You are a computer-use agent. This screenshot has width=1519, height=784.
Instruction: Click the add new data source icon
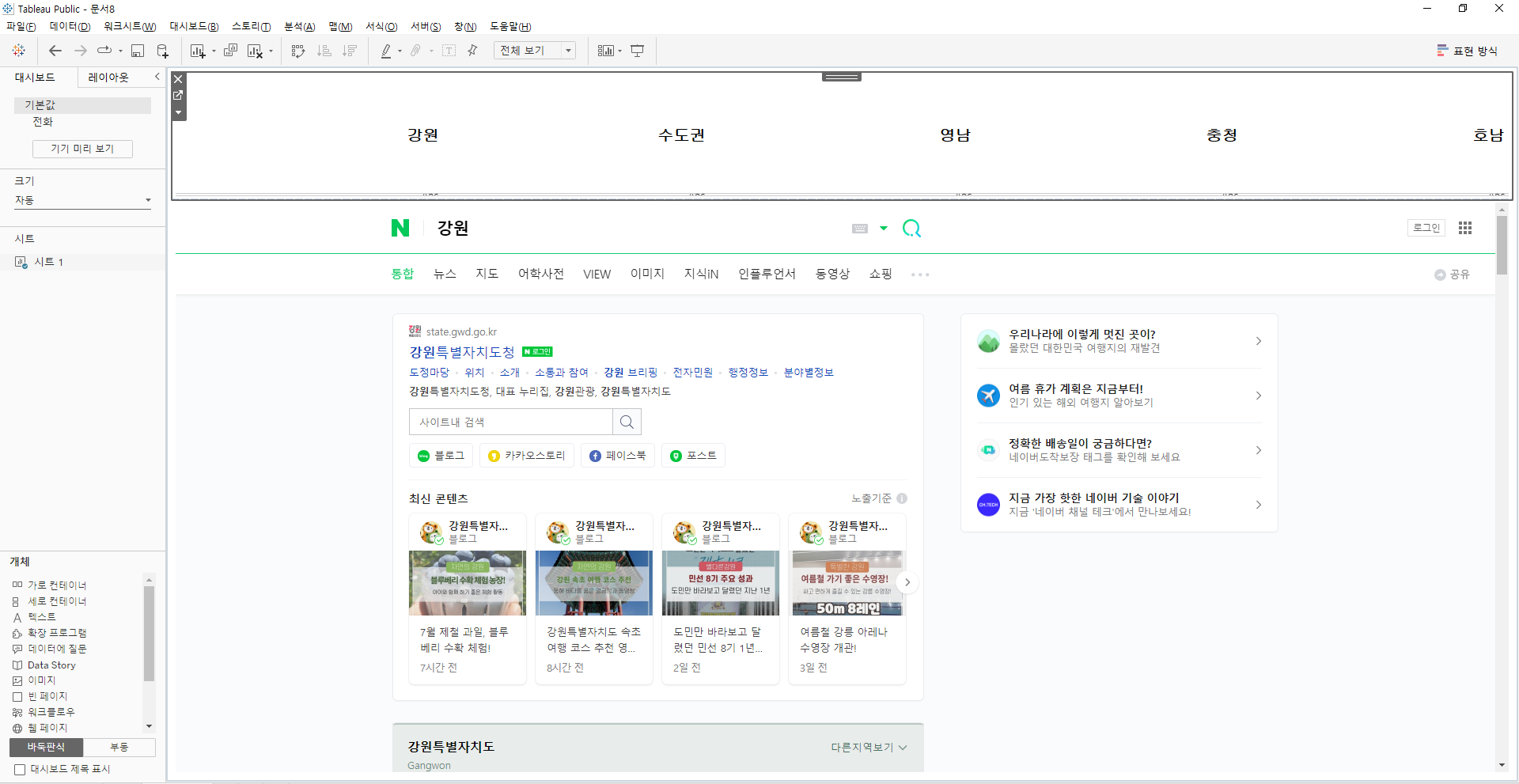[163, 51]
